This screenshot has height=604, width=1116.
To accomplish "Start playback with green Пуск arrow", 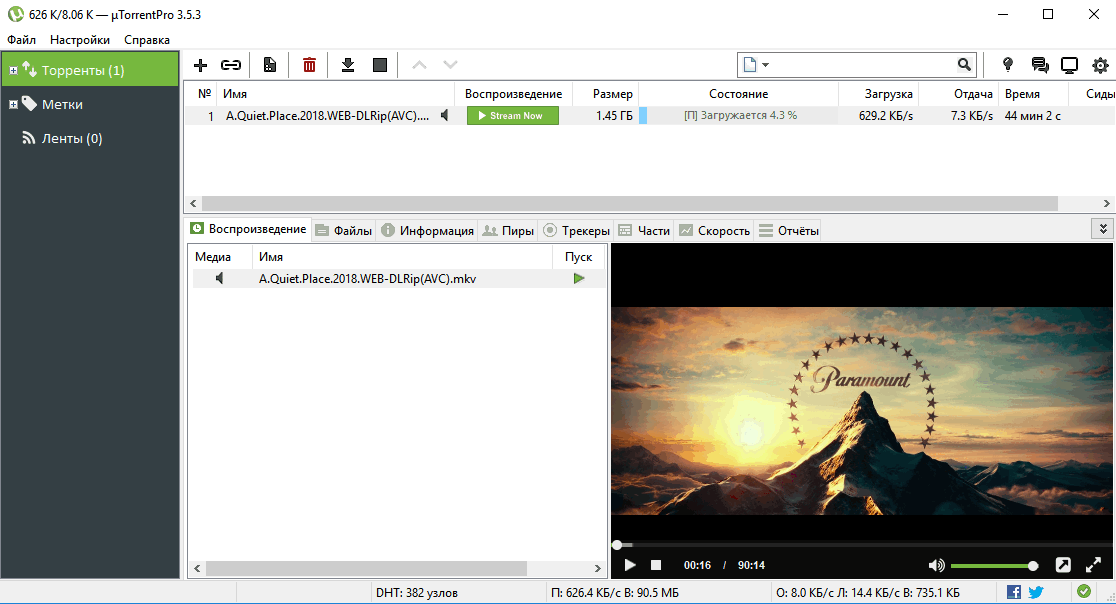I will (579, 278).
